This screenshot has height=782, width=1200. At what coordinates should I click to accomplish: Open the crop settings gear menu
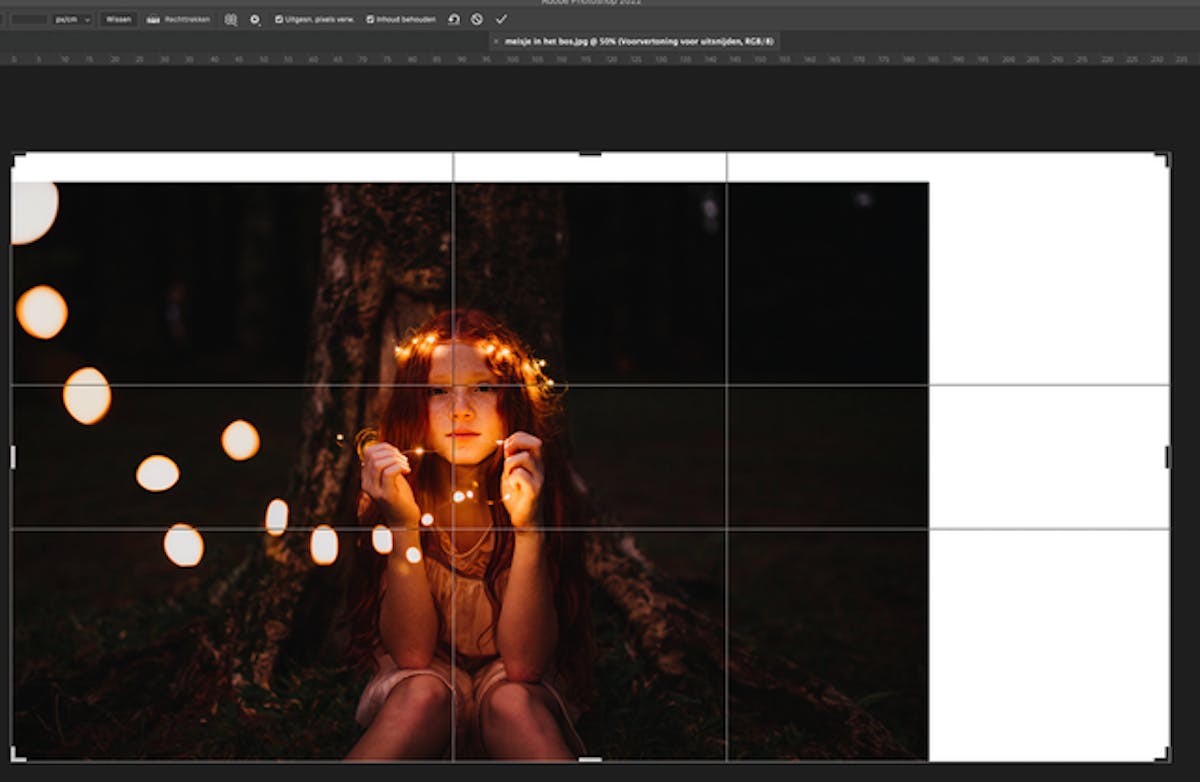[255, 19]
